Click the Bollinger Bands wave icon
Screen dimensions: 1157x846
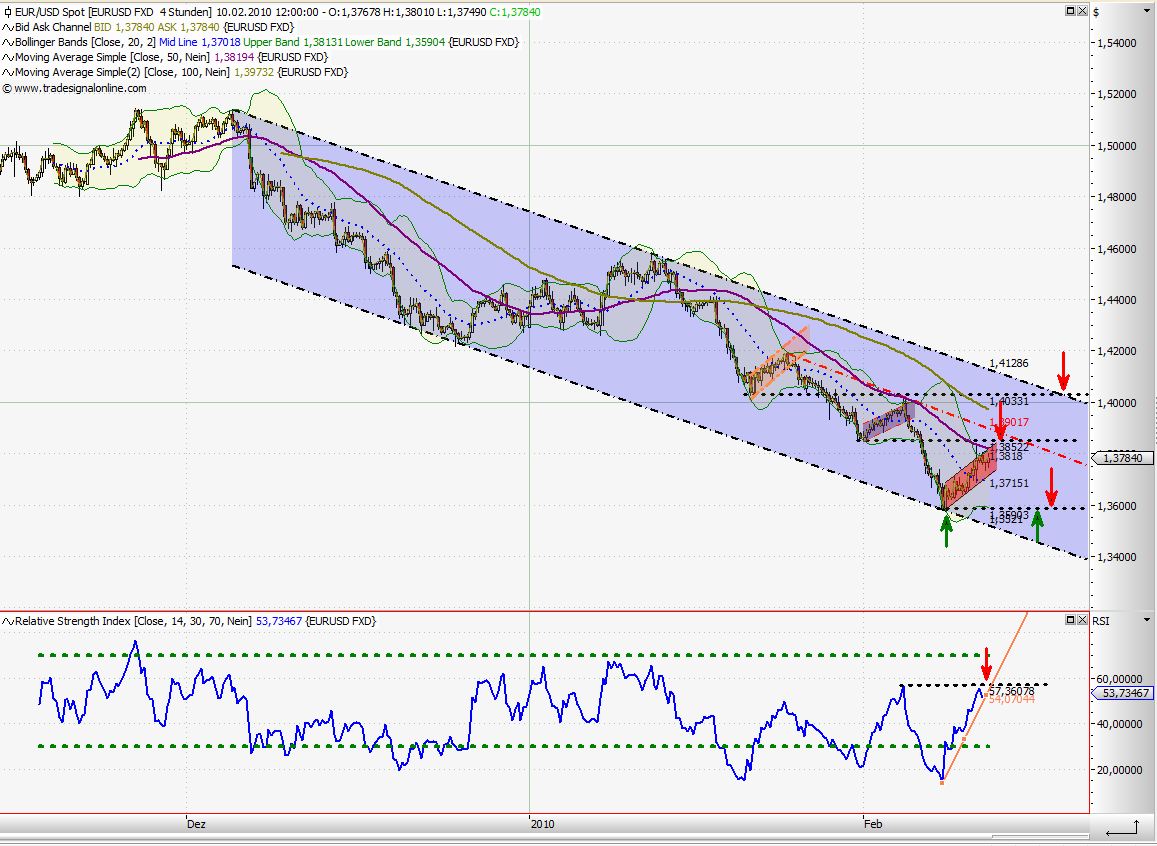tap(7, 42)
